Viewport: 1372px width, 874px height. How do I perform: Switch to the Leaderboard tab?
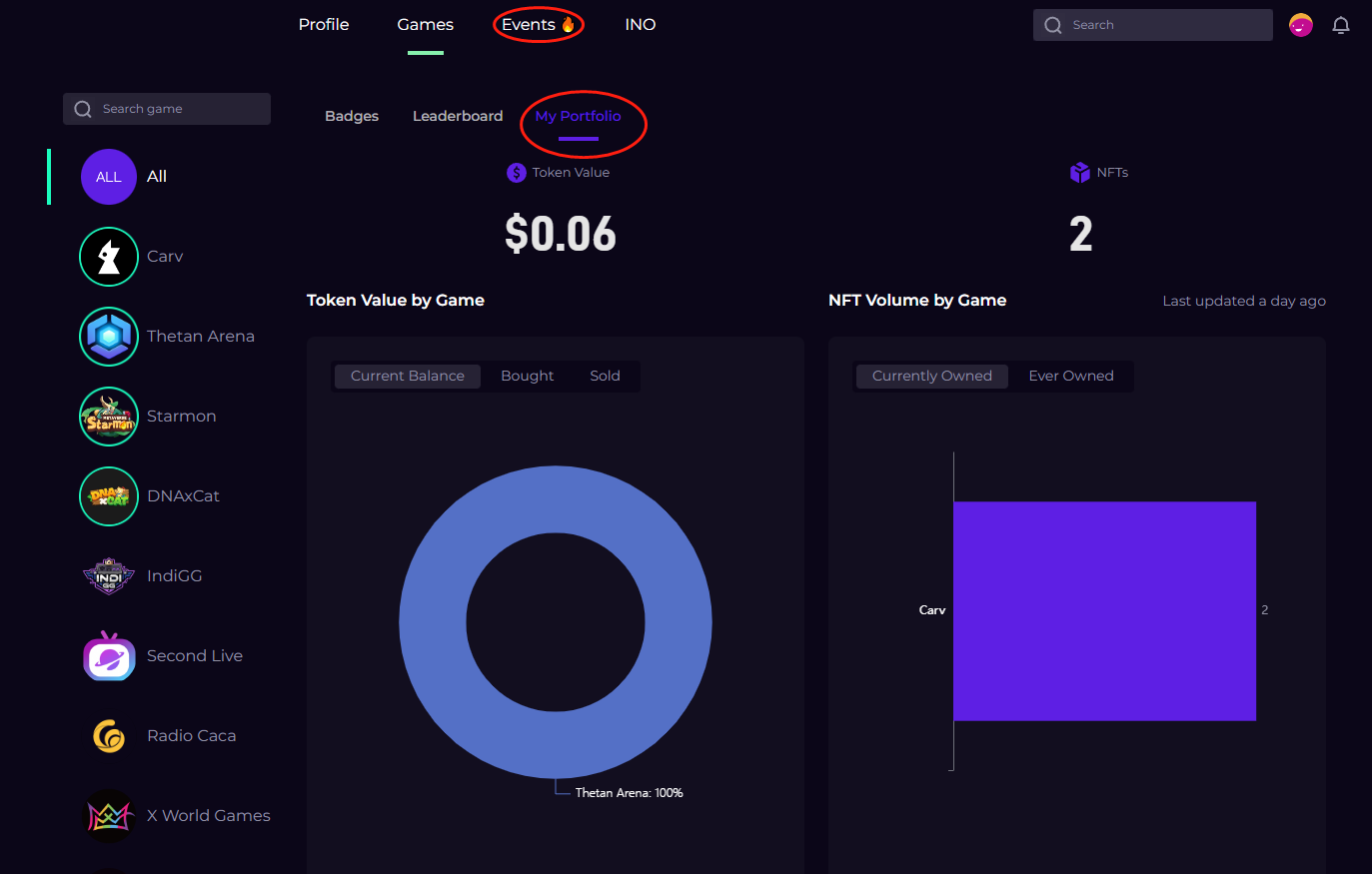click(x=458, y=117)
